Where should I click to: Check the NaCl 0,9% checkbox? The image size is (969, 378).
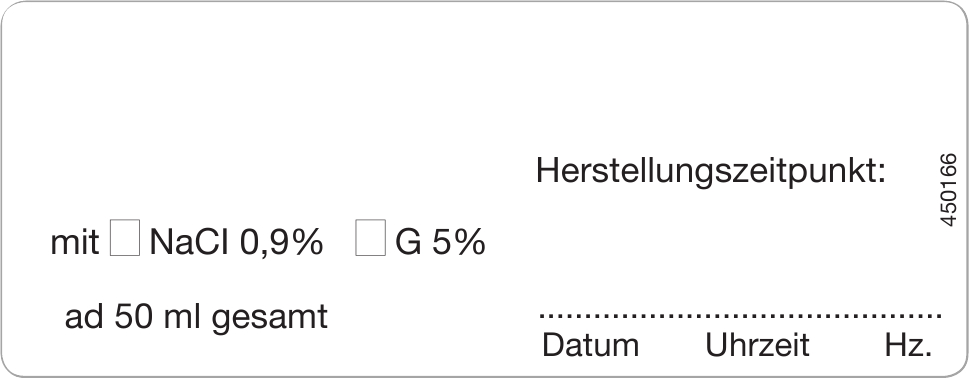tap(125, 237)
